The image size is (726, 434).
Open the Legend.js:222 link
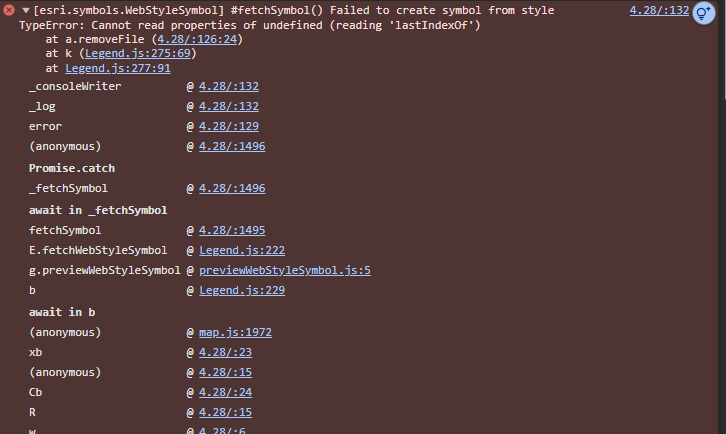[x=242, y=250]
